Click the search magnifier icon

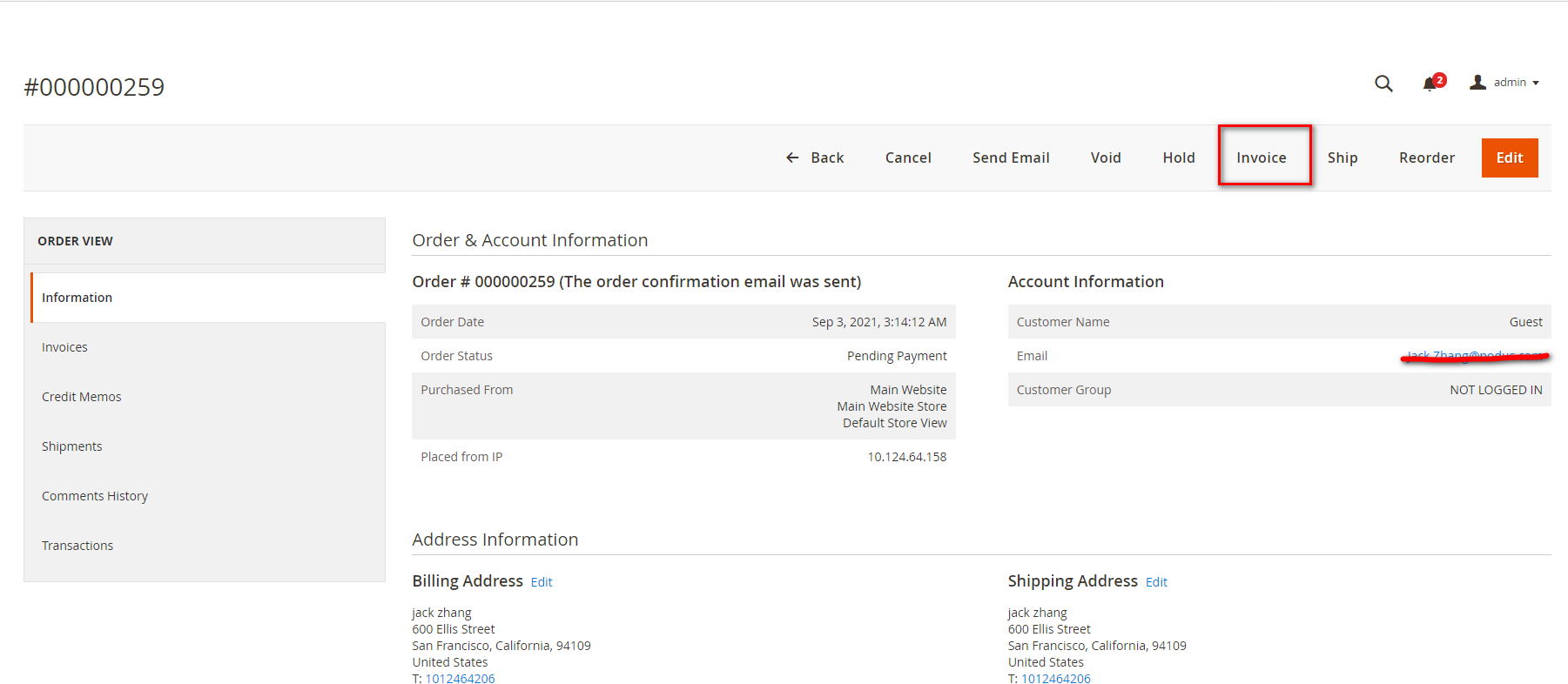tap(1383, 84)
